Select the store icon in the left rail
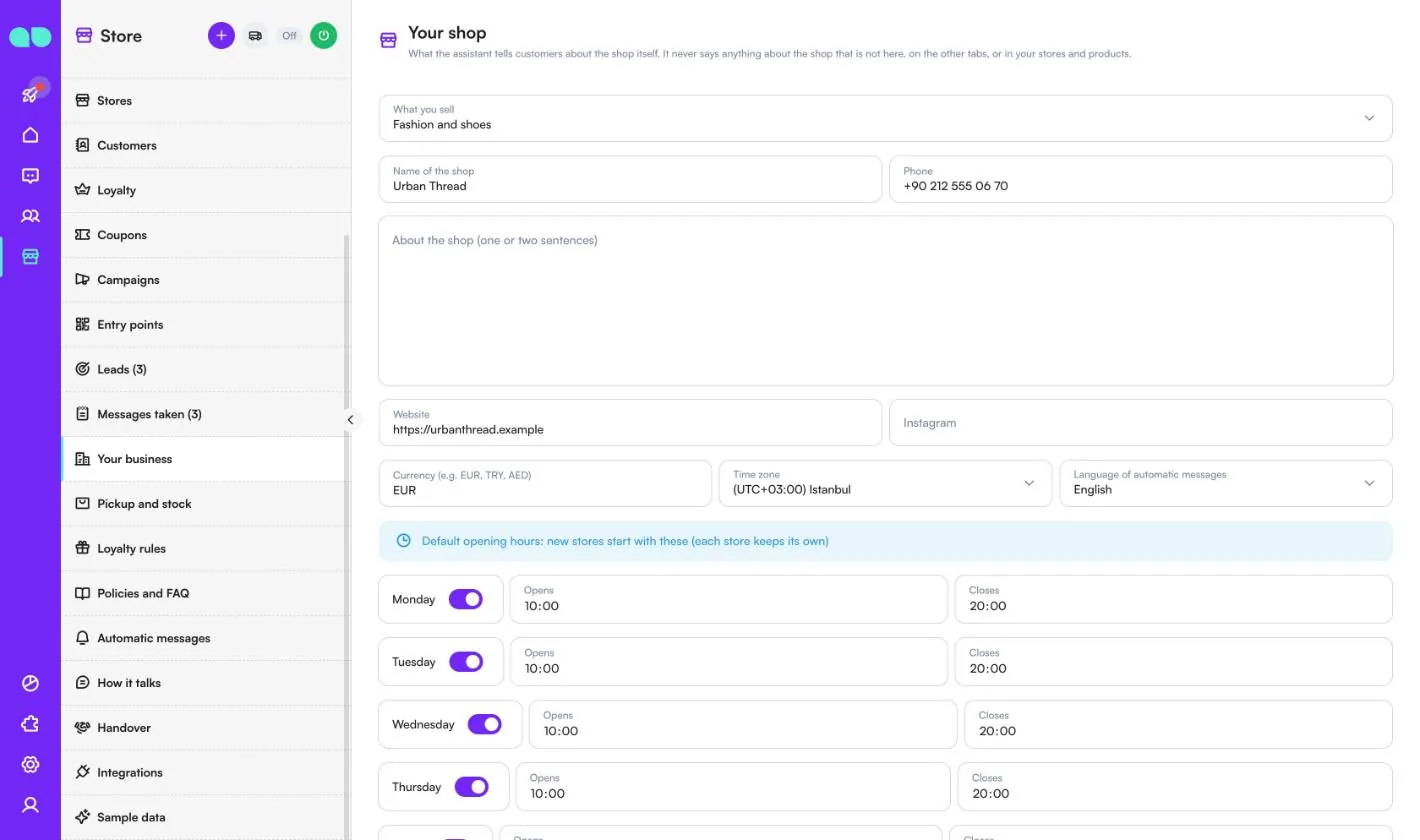 30,257
